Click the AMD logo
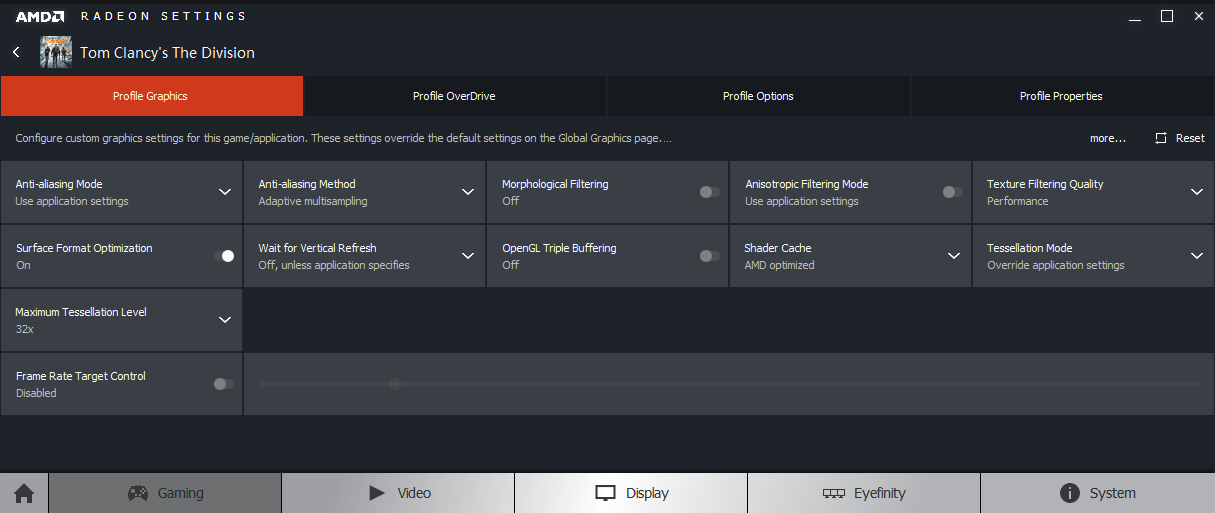Viewport: 1215px width, 513px height. (x=40, y=16)
